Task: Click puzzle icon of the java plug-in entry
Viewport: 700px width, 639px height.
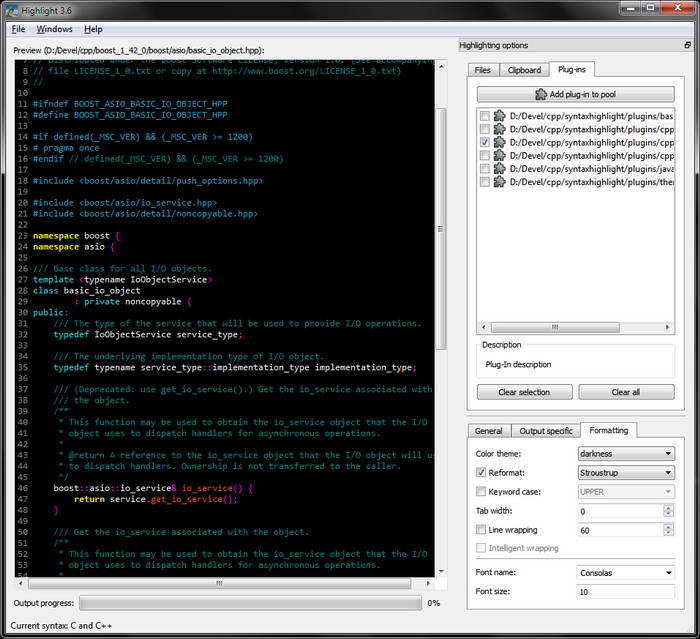Action: pos(500,169)
